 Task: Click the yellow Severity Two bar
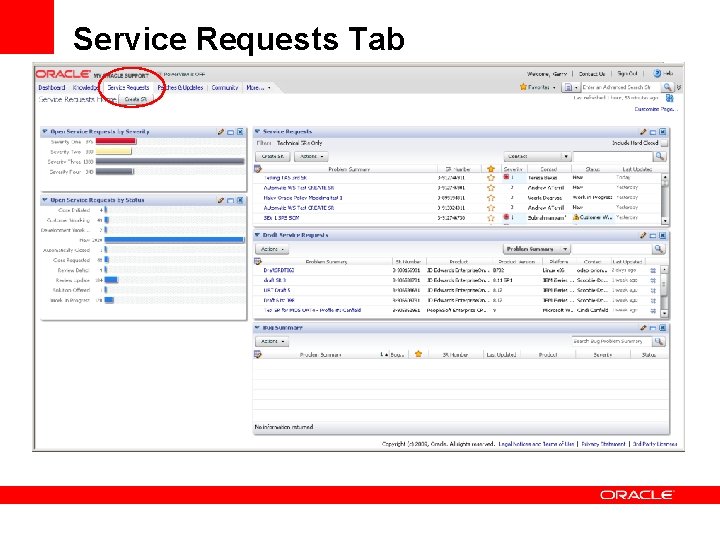pos(113,152)
